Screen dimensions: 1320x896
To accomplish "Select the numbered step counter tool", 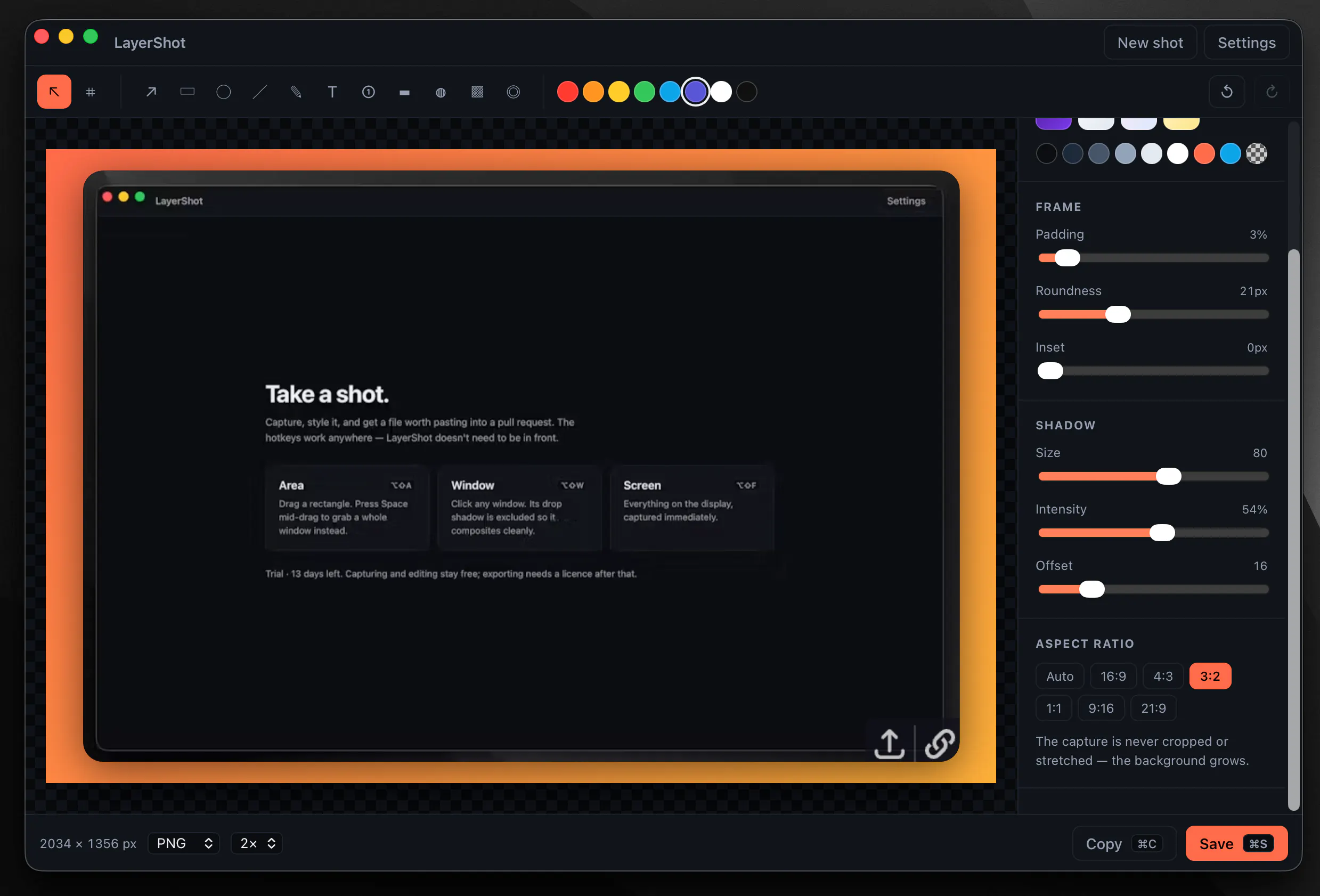I will 369,92.
